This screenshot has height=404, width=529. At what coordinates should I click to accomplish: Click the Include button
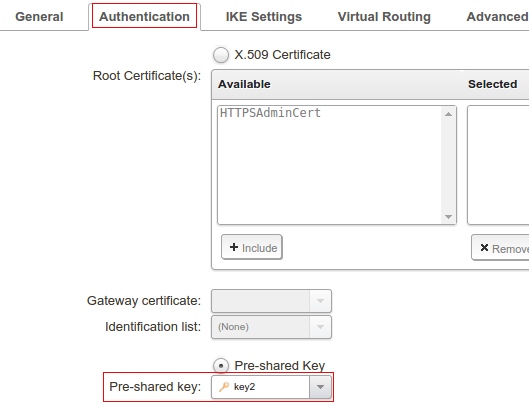tap(252, 247)
